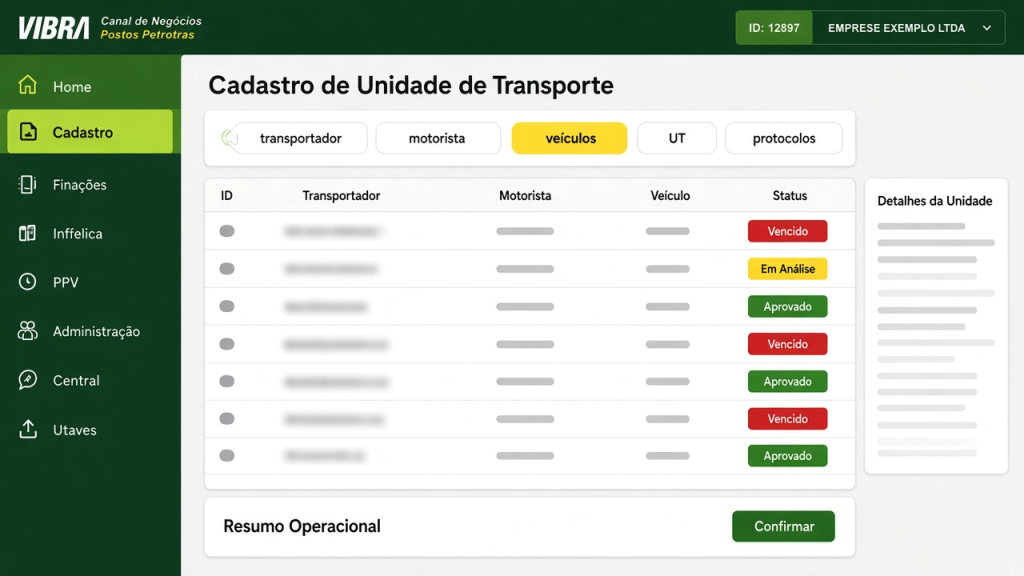
Task: Open the PPV clock icon
Action: point(27,281)
